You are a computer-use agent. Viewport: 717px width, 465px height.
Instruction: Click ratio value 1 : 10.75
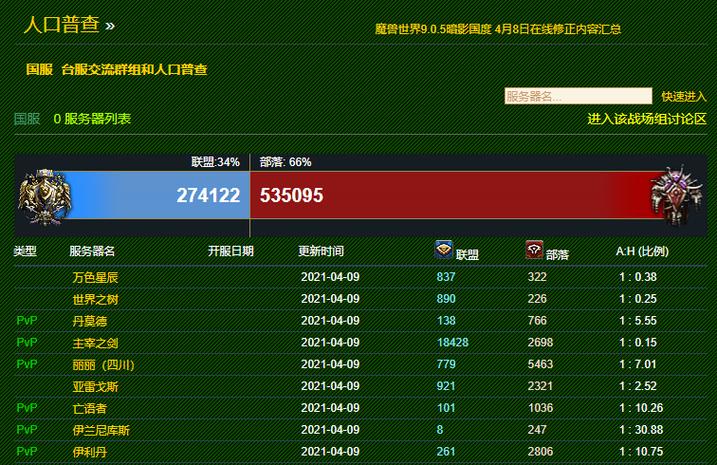click(x=641, y=452)
